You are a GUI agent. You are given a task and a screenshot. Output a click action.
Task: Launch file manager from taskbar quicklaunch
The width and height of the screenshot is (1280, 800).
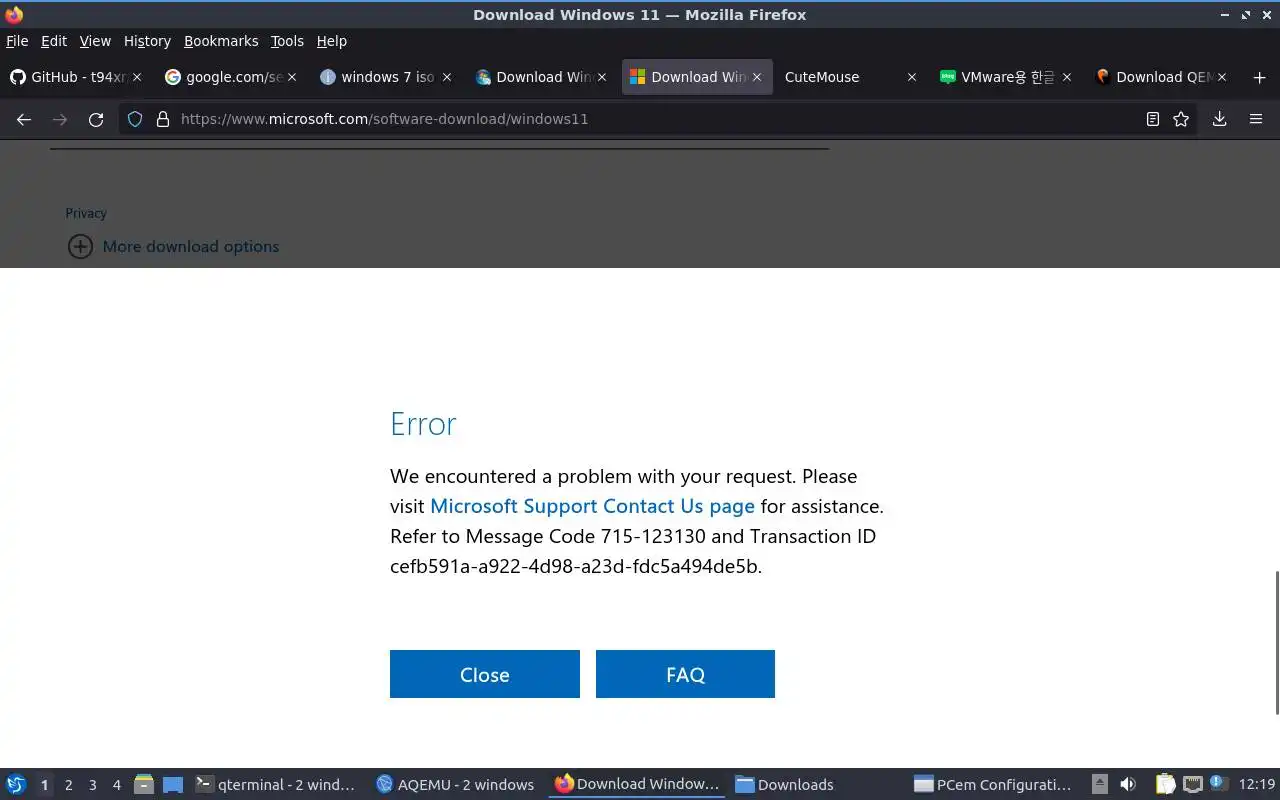pyautogui.click(x=143, y=784)
